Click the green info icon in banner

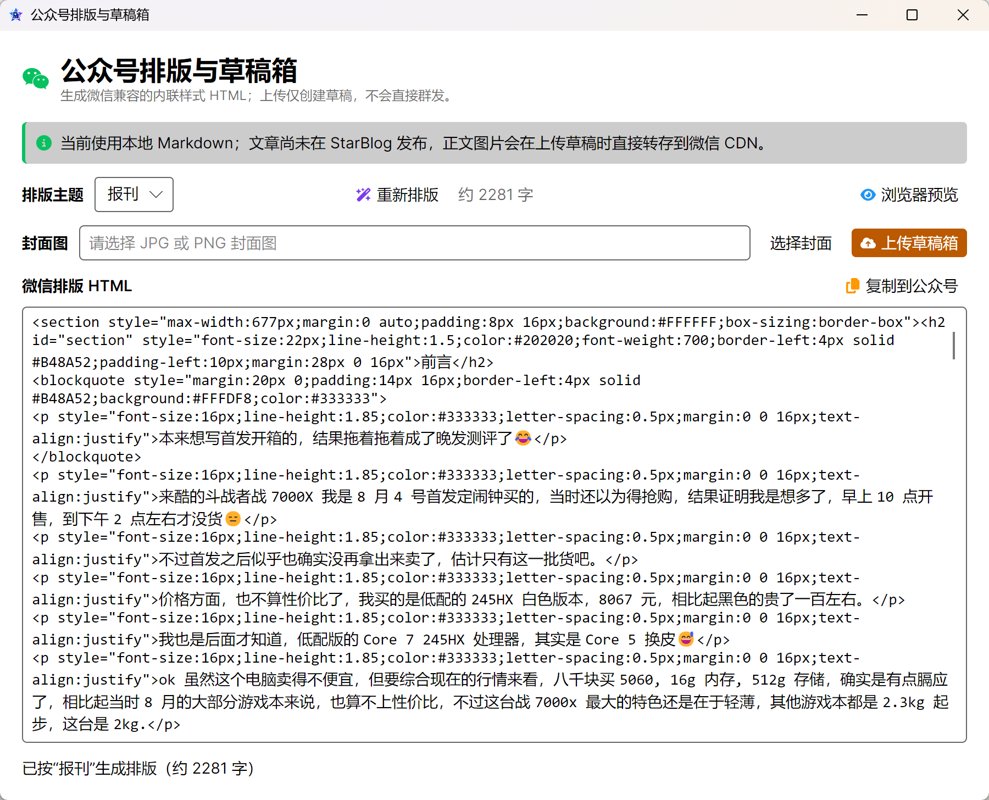44,143
